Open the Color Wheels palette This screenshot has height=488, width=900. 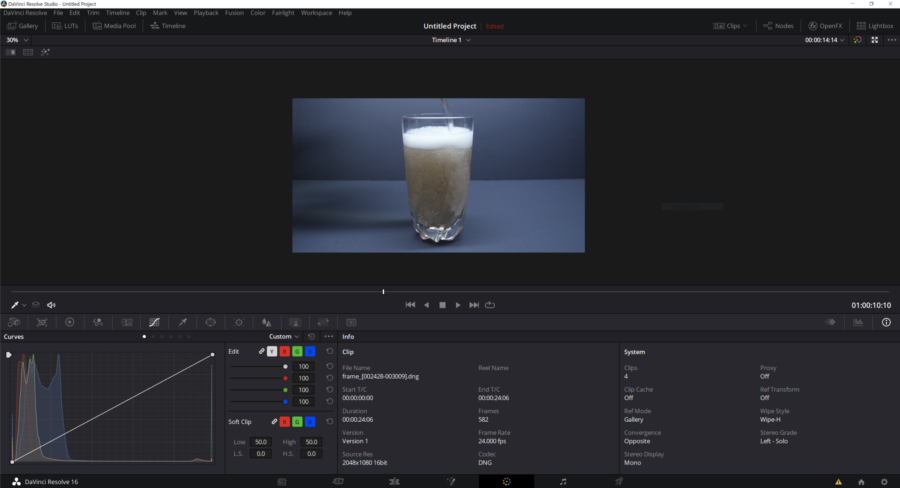(x=70, y=323)
